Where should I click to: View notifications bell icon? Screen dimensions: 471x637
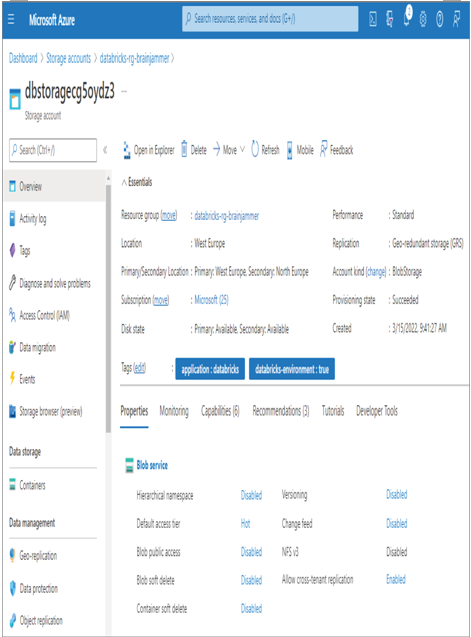click(x=407, y=17)
